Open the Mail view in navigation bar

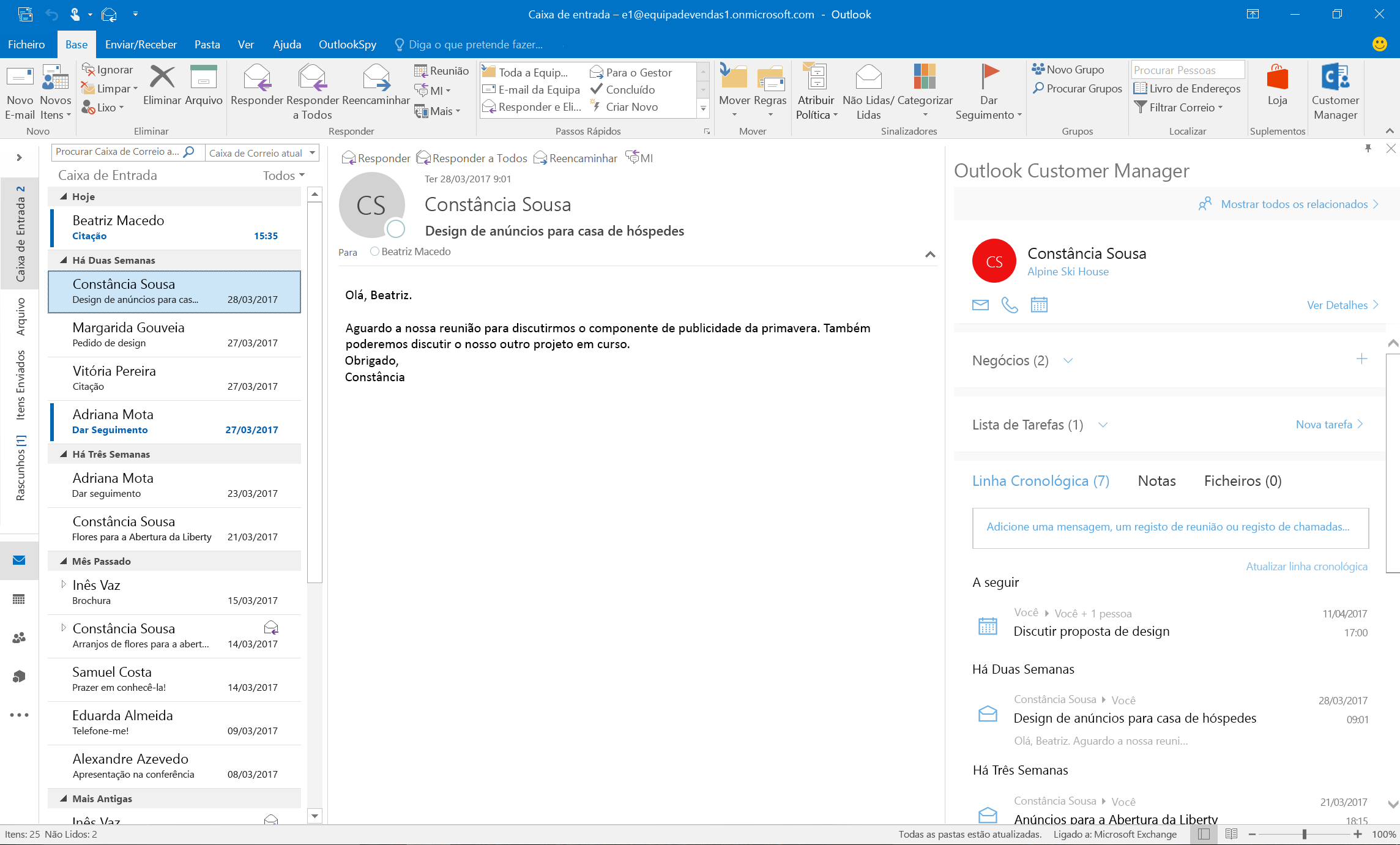click(19, 560)
